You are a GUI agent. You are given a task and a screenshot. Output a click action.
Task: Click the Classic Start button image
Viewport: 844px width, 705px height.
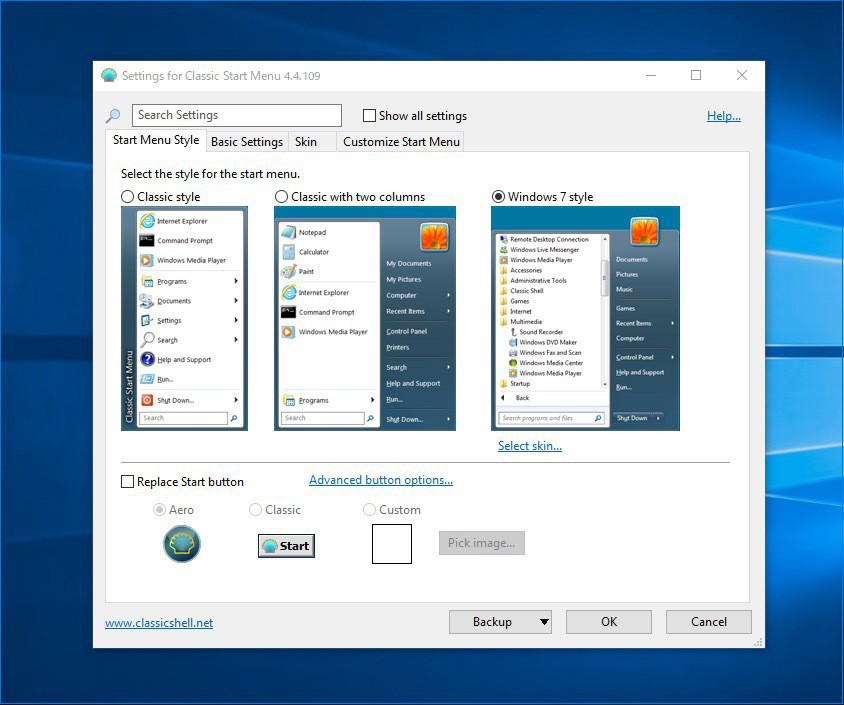[286, 546]
